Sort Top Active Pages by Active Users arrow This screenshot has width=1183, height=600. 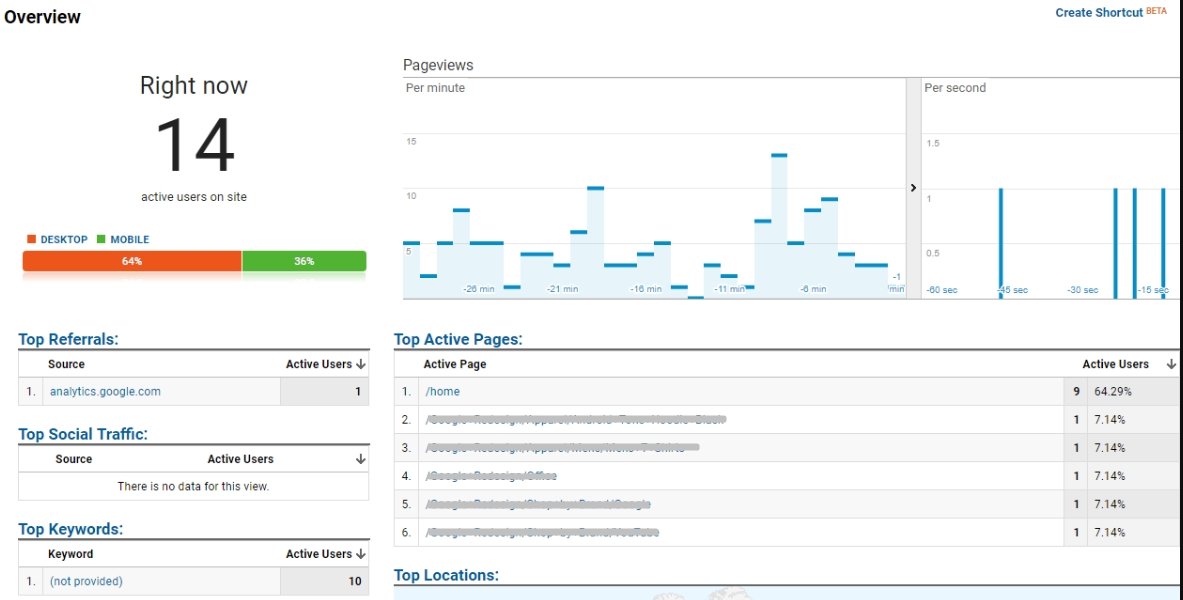1171,365
